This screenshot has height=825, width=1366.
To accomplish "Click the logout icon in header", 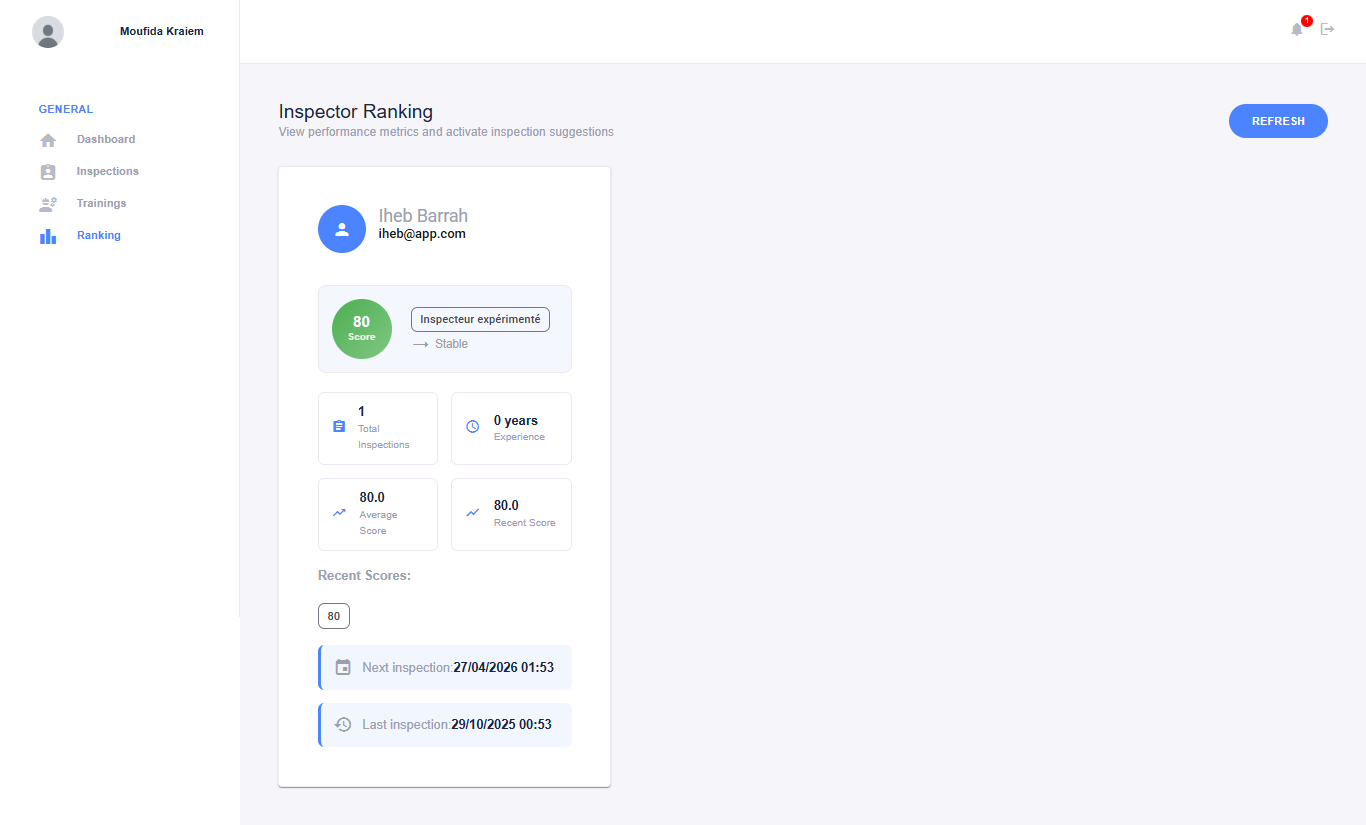I will tap(1328, 29).
